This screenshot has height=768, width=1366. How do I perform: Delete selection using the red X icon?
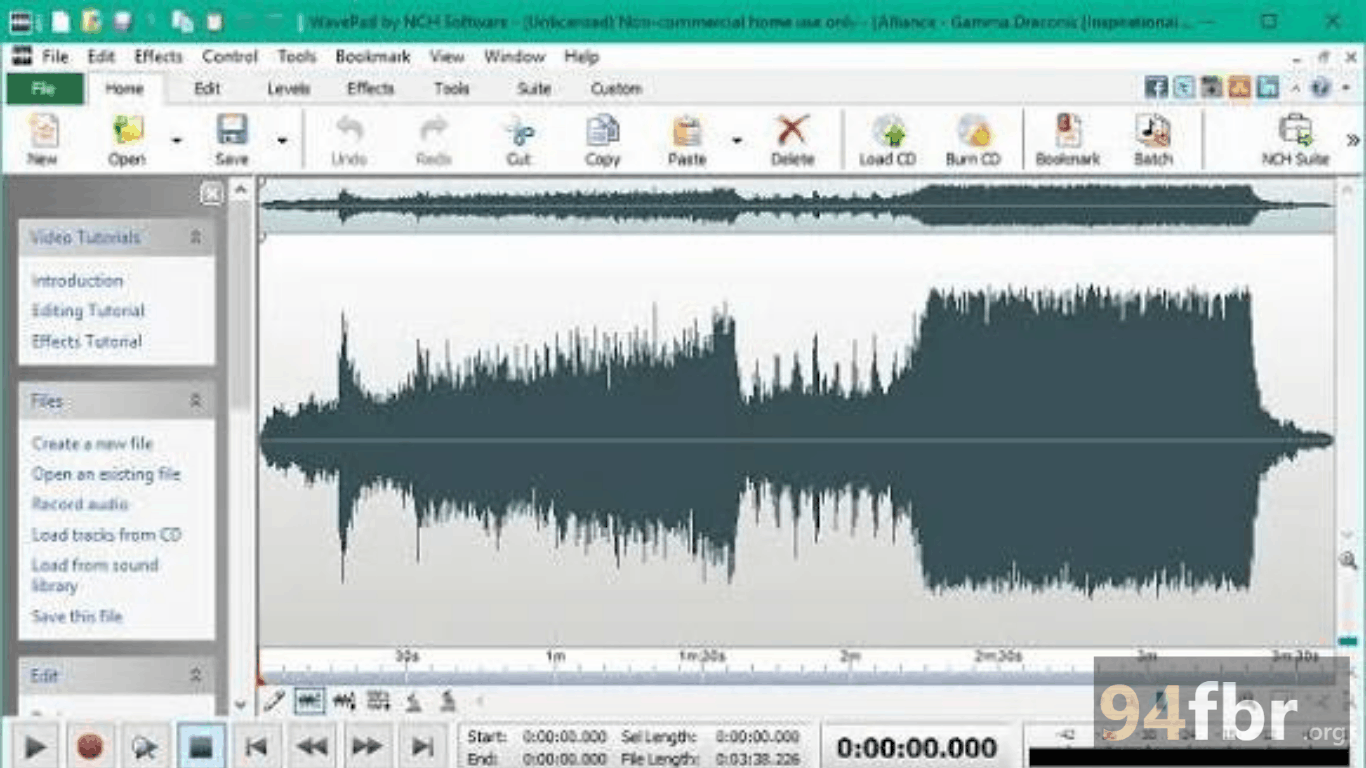[792, 139]
